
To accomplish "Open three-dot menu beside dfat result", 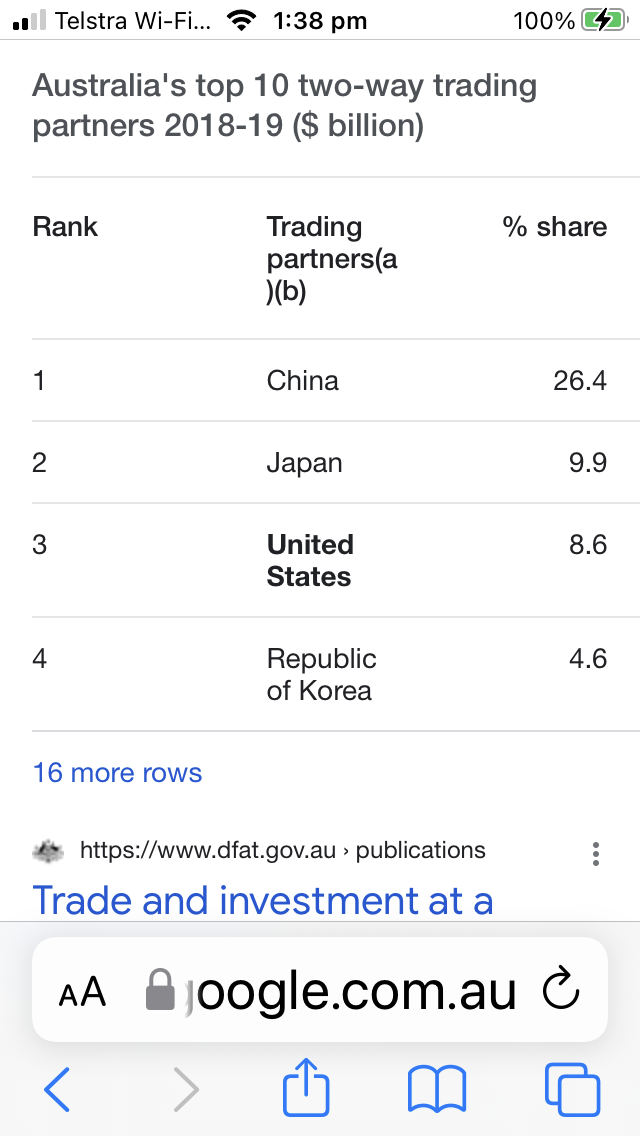I will coord(596,853).
